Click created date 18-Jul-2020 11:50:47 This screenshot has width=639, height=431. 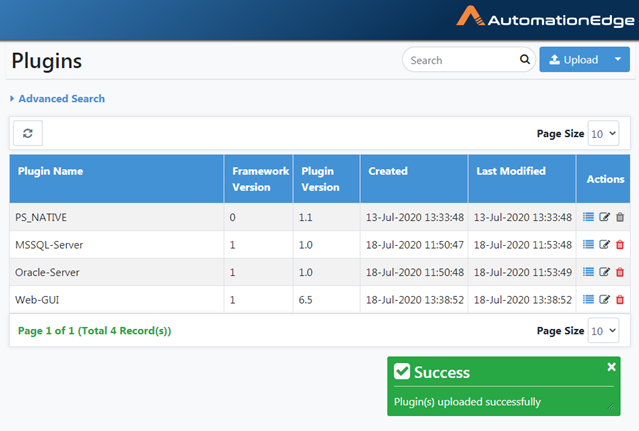point(415,245)
